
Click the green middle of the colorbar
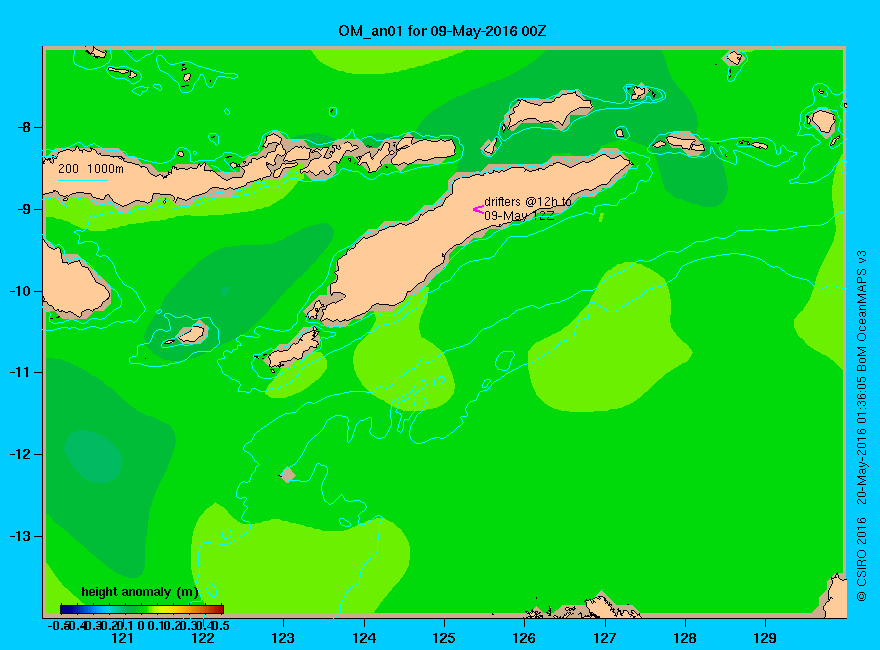[x=142, y=609]
